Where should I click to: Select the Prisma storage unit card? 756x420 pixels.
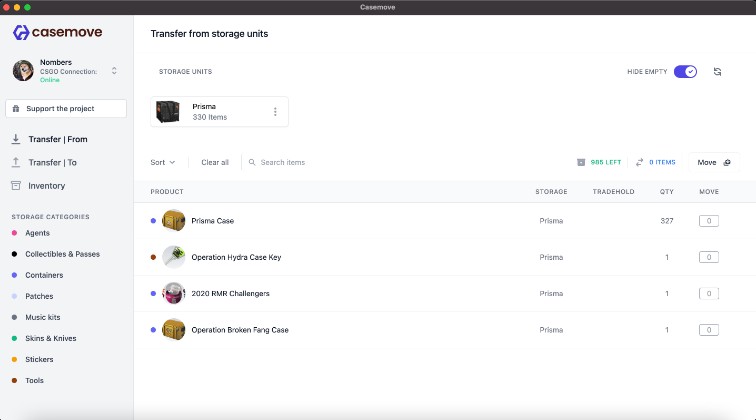point(219,112)
